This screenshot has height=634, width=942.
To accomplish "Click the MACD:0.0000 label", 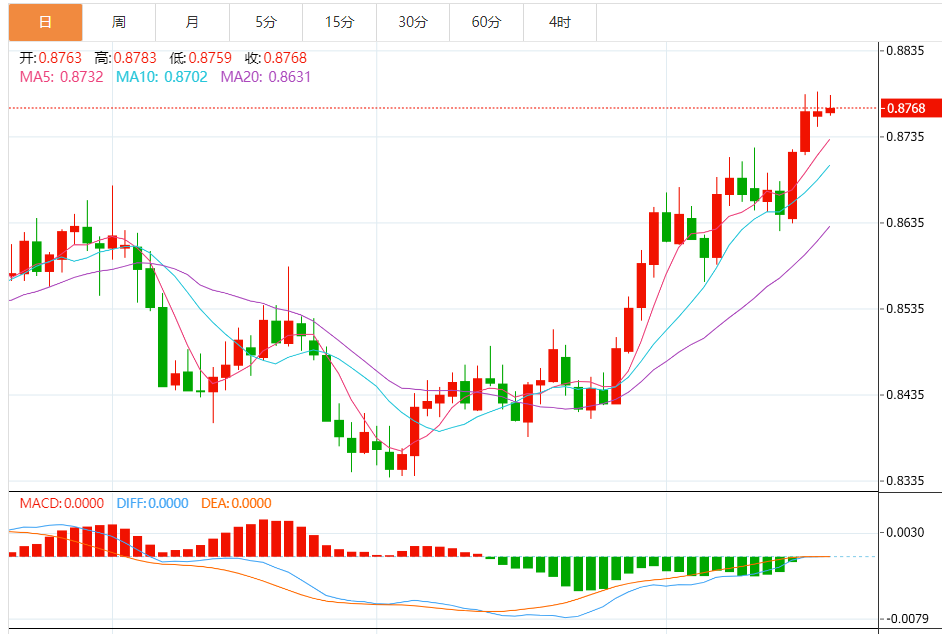I will [x=62, y=503].
